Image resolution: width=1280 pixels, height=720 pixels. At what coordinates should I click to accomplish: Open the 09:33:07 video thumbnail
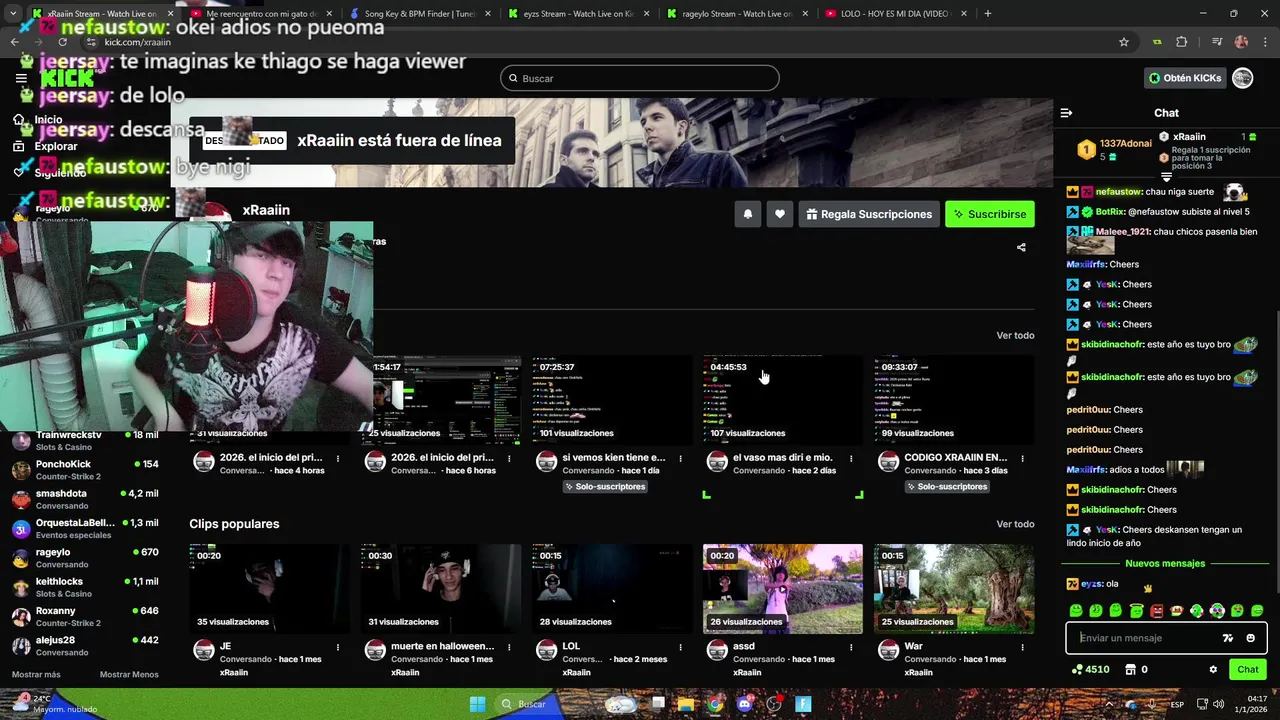(x=953, y=399)
